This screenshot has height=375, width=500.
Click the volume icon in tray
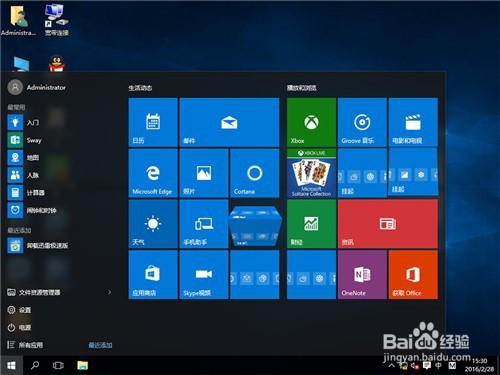pyautogui.click(x=415, y=366)
